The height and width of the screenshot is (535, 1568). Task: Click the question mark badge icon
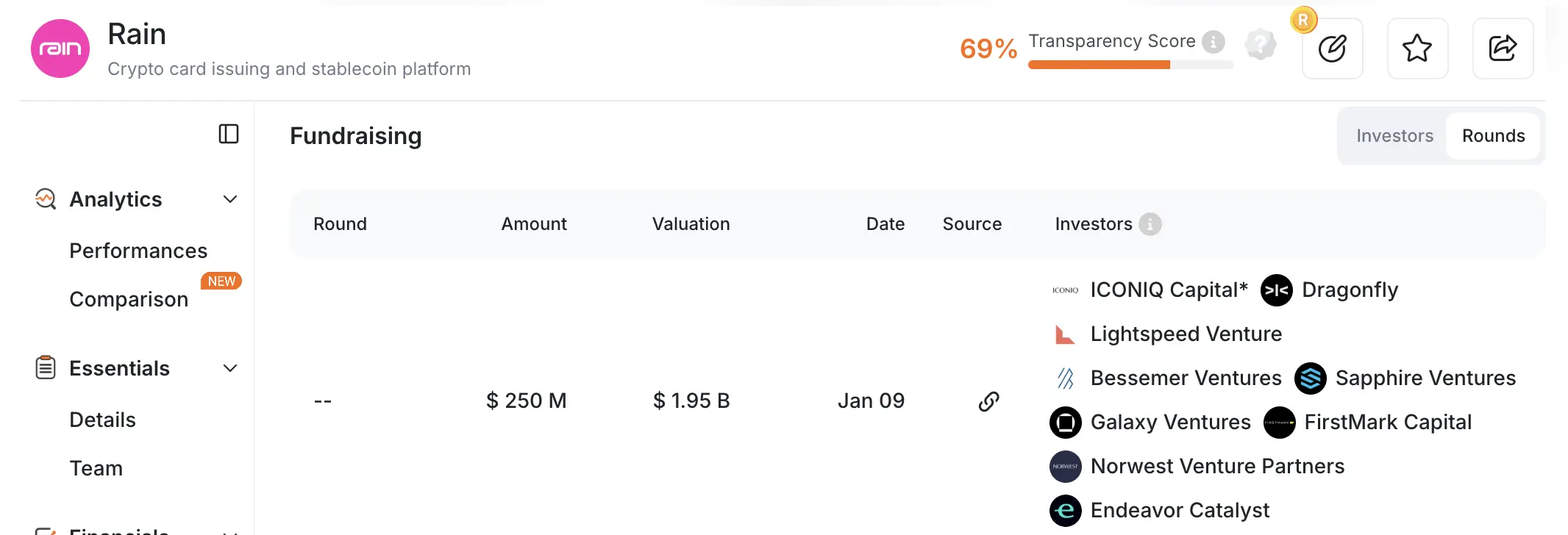pos(1261,45)
